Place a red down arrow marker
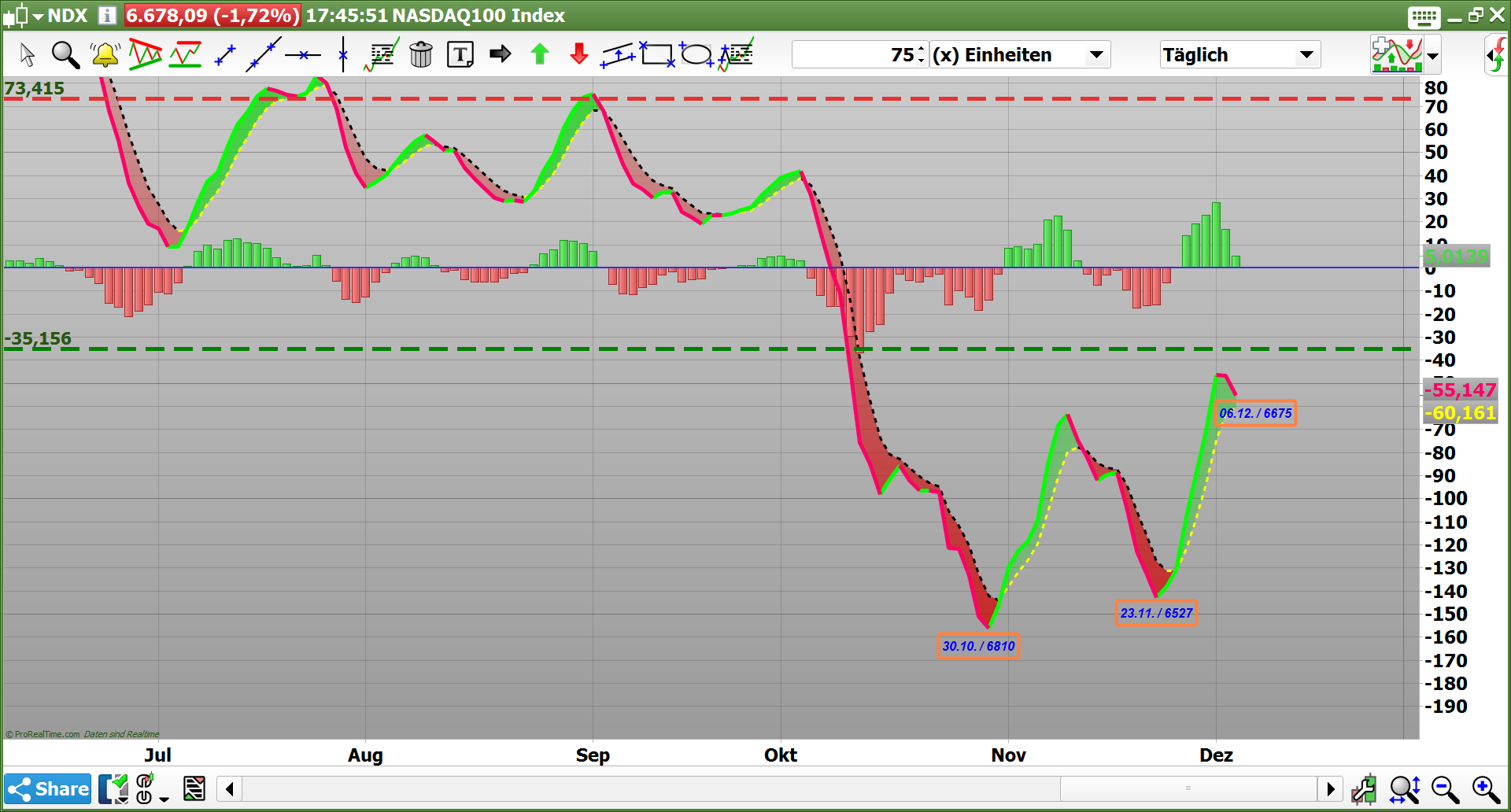1511x812 pixels. click(579, 54)
